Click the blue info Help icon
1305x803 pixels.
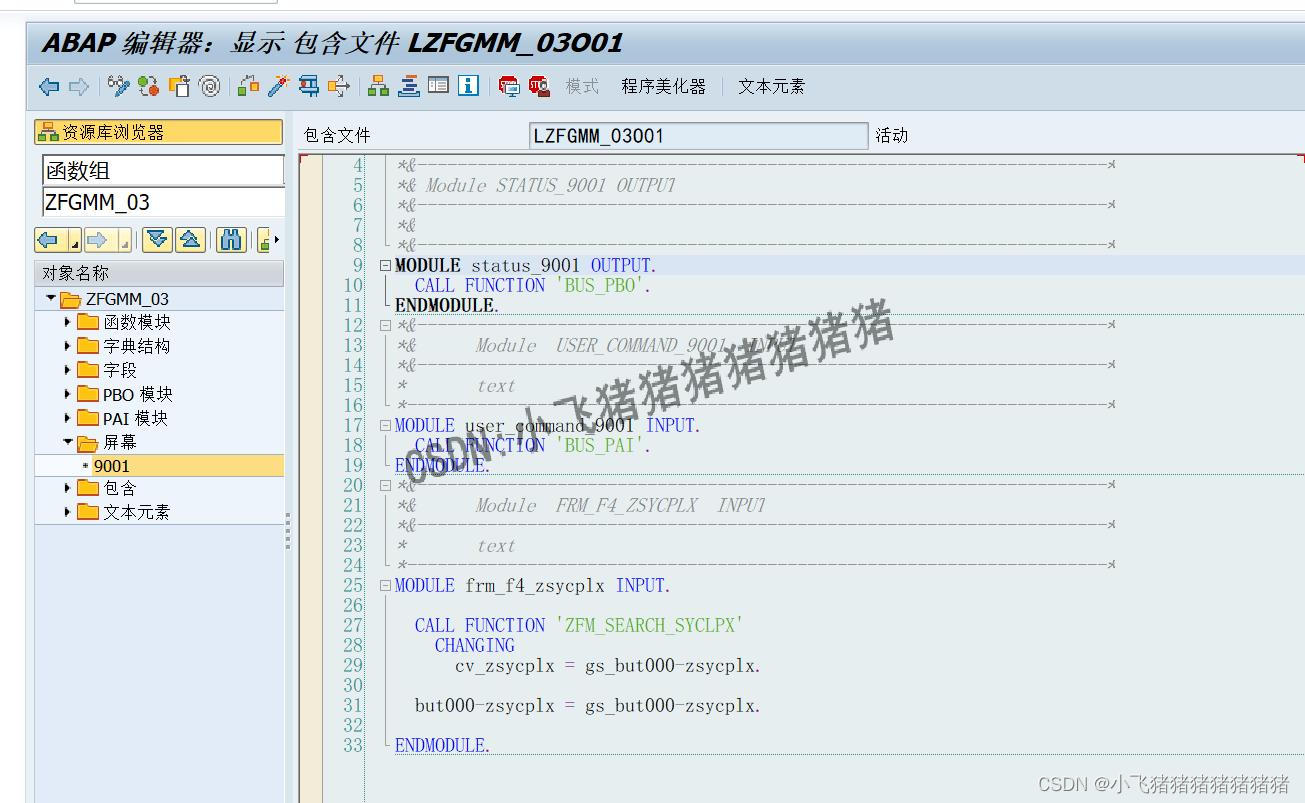(468, 87)
